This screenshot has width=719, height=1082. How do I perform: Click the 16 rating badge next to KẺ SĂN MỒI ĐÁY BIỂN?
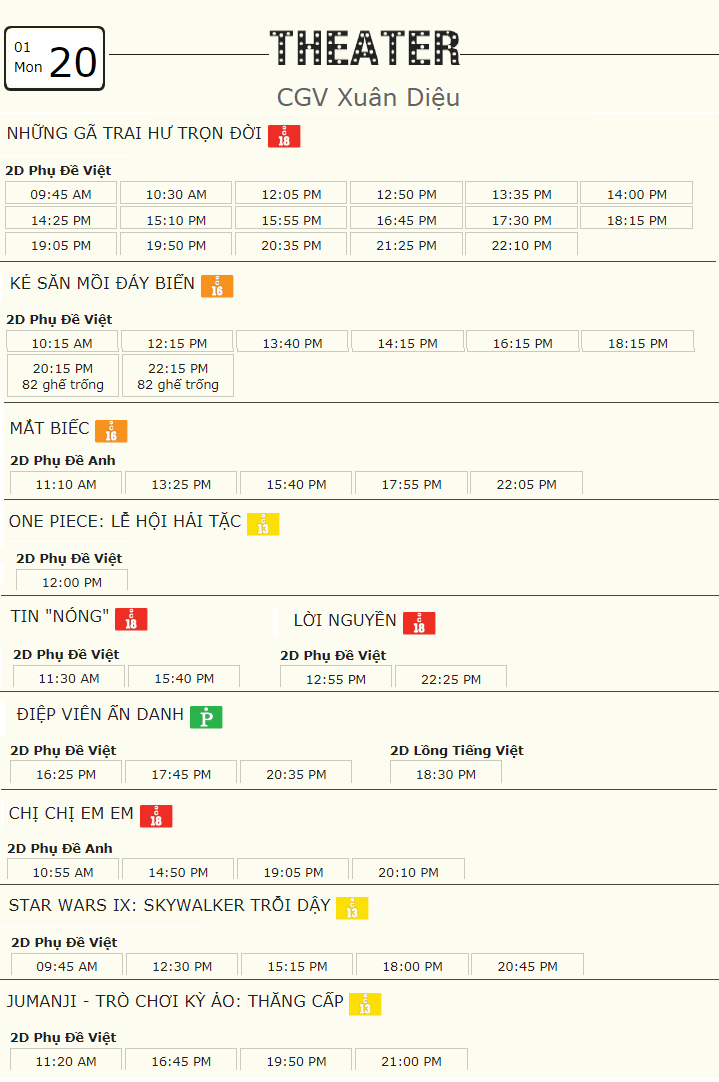[x=217, y=286]
